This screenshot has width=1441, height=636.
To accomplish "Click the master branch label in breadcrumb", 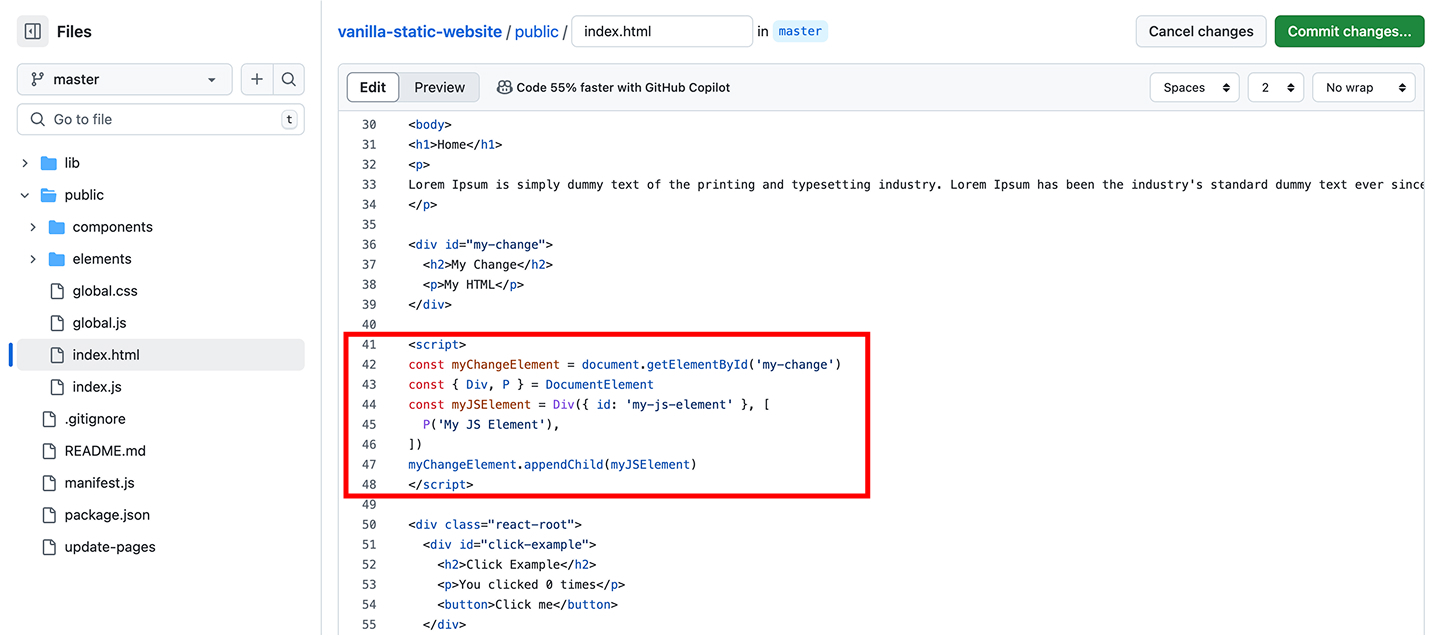I will coord(800,31).
